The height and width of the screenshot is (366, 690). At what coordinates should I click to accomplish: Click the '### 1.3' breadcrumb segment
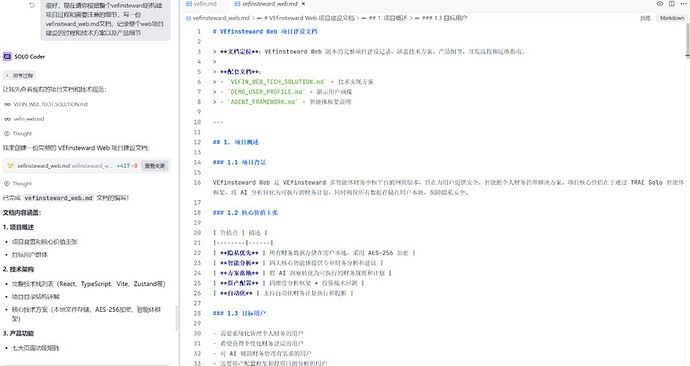[x=444, y=18]
